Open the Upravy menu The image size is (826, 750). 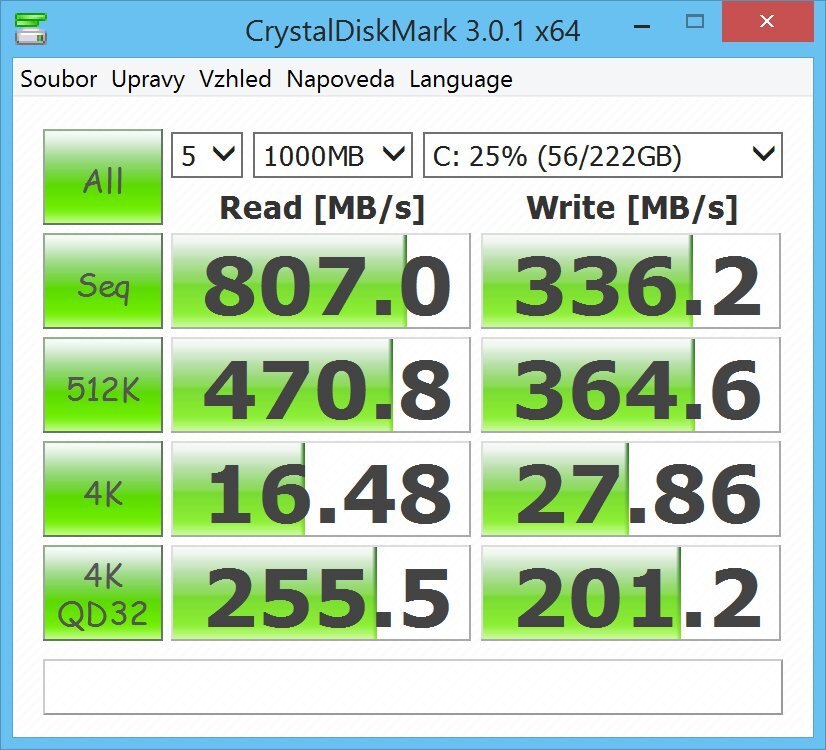point(148,80)
